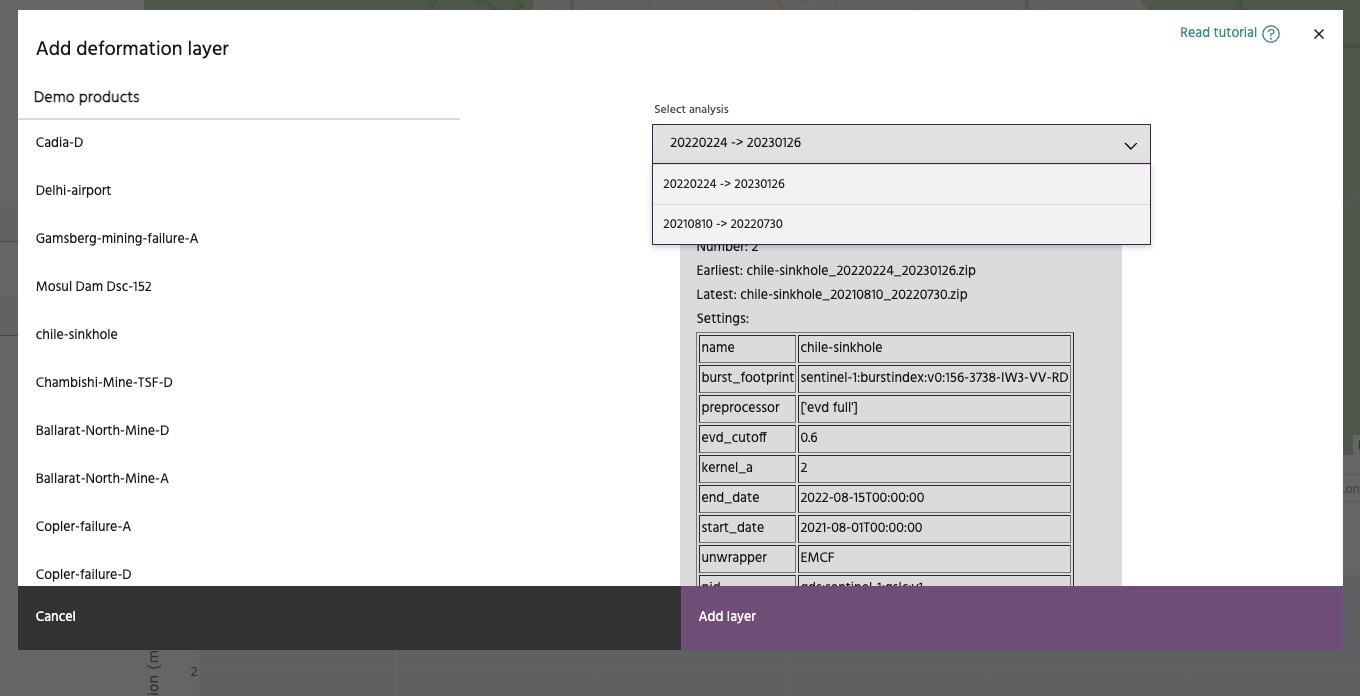Pick the Ballarat-North-Mine-D product
The width and height of the screenshot is (1360, 696).
point(102,430)
